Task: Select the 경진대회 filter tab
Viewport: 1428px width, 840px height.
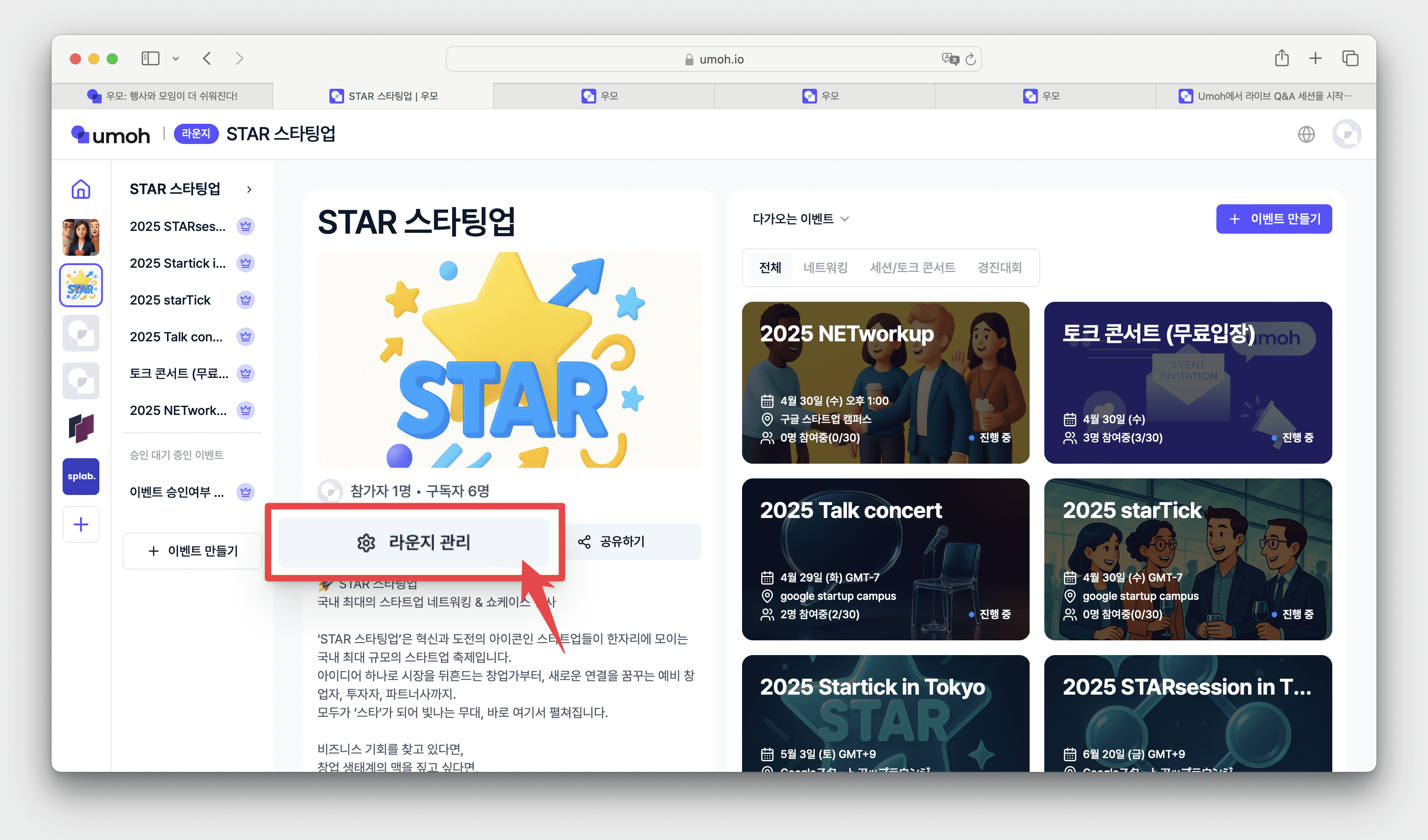Action: pyautogui.click(x=999, y=268)
